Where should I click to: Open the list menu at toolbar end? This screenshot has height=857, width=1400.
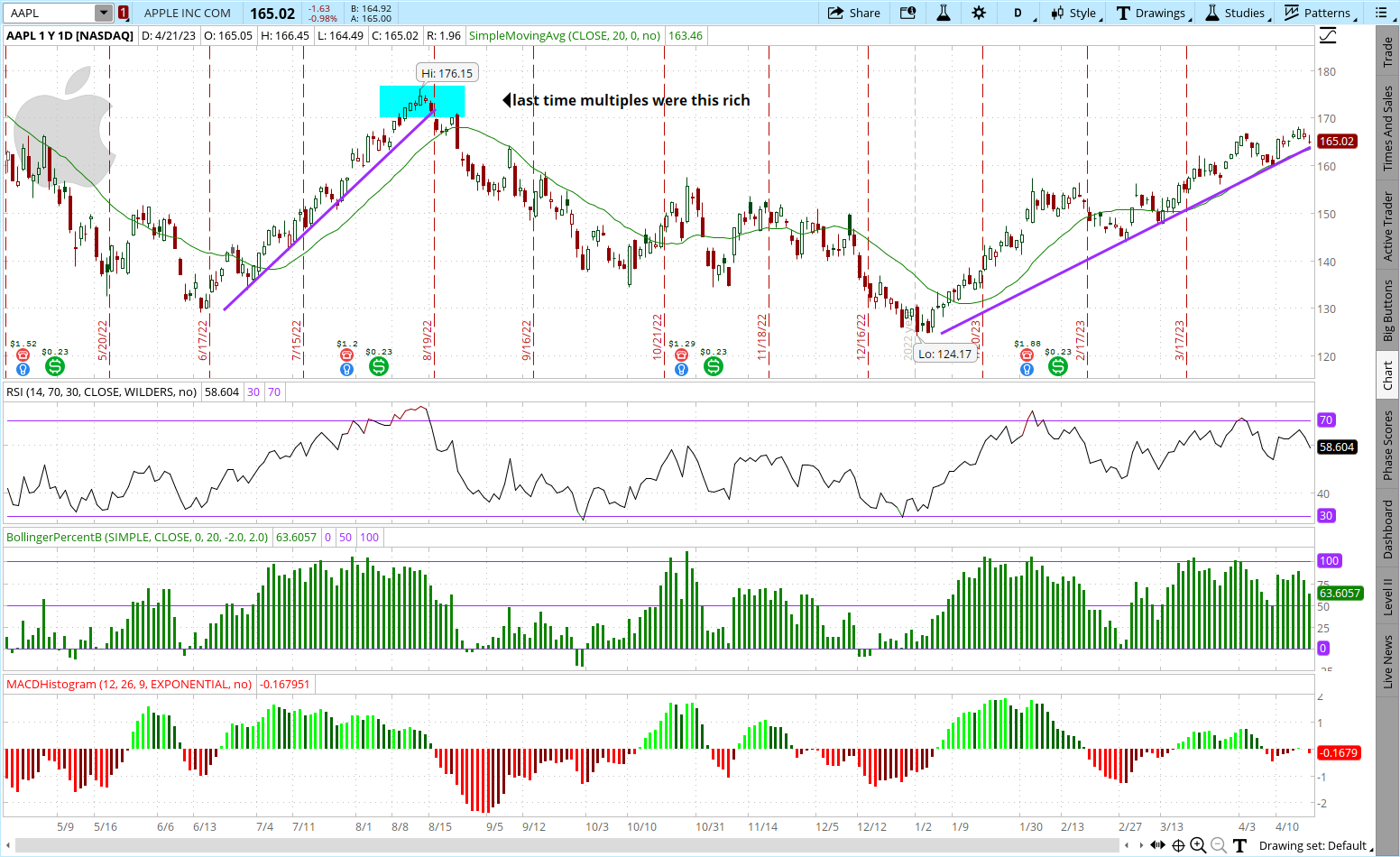tap(1382, 13)
